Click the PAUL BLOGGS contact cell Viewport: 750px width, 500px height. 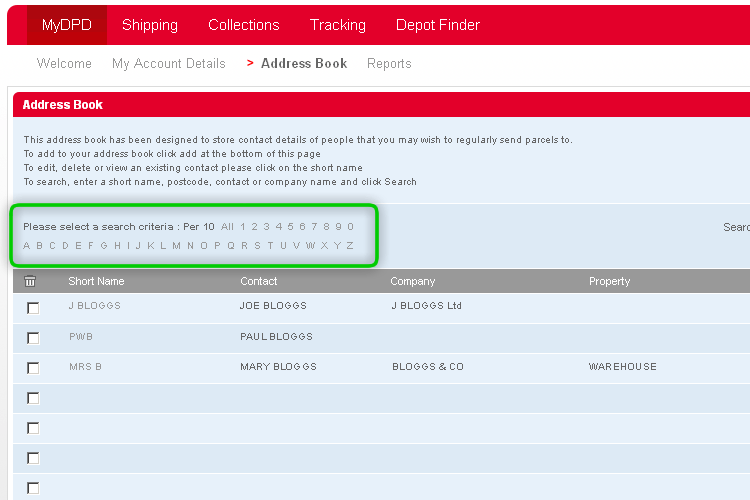pyautogui.click(x=276, y=337)
